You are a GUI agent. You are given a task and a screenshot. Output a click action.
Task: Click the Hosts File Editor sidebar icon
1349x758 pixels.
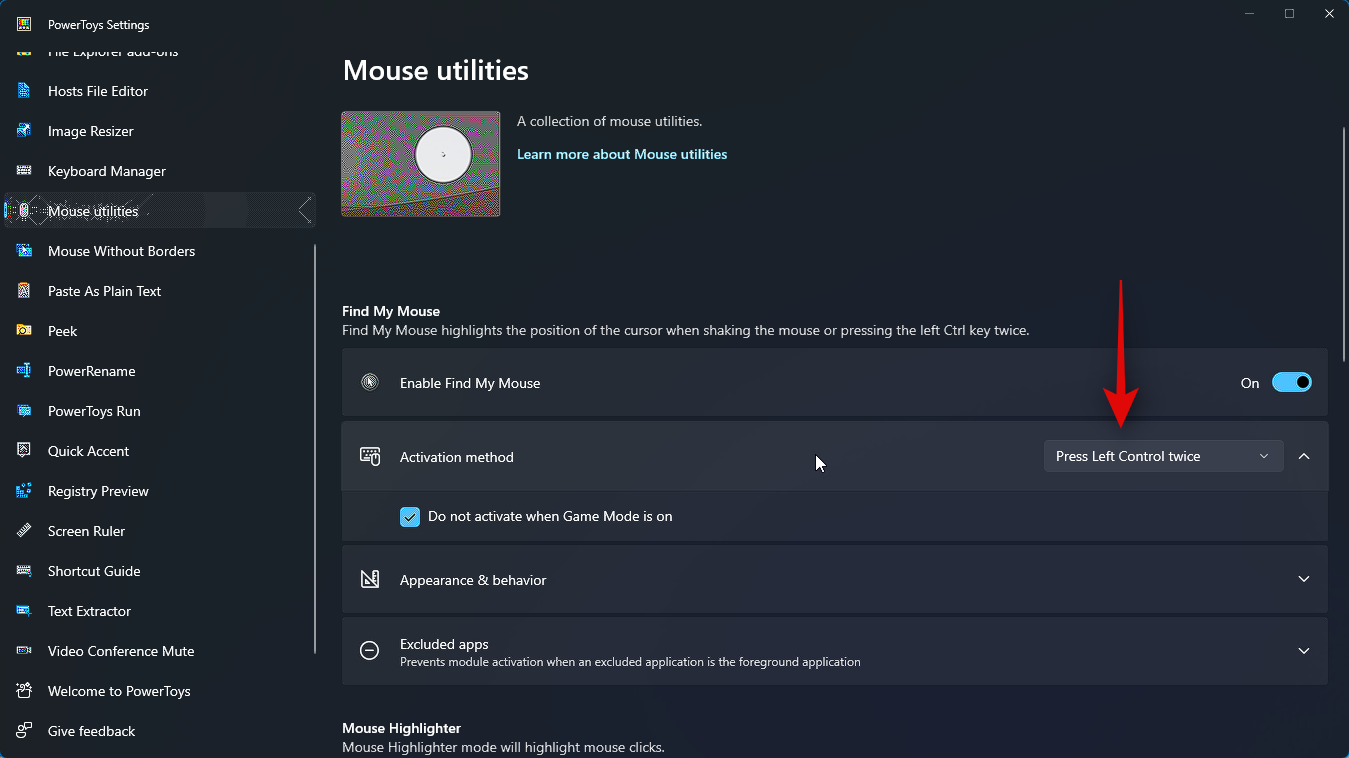pyautogui.click(x=24, y=91)
